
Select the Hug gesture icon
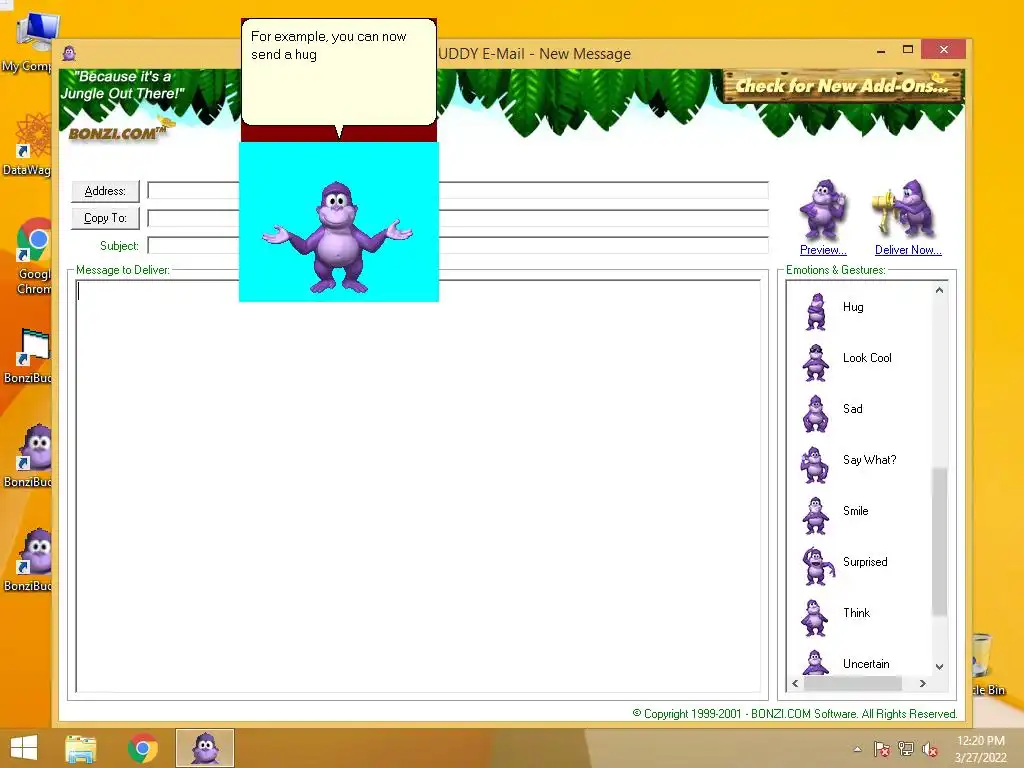click(816, 311)
